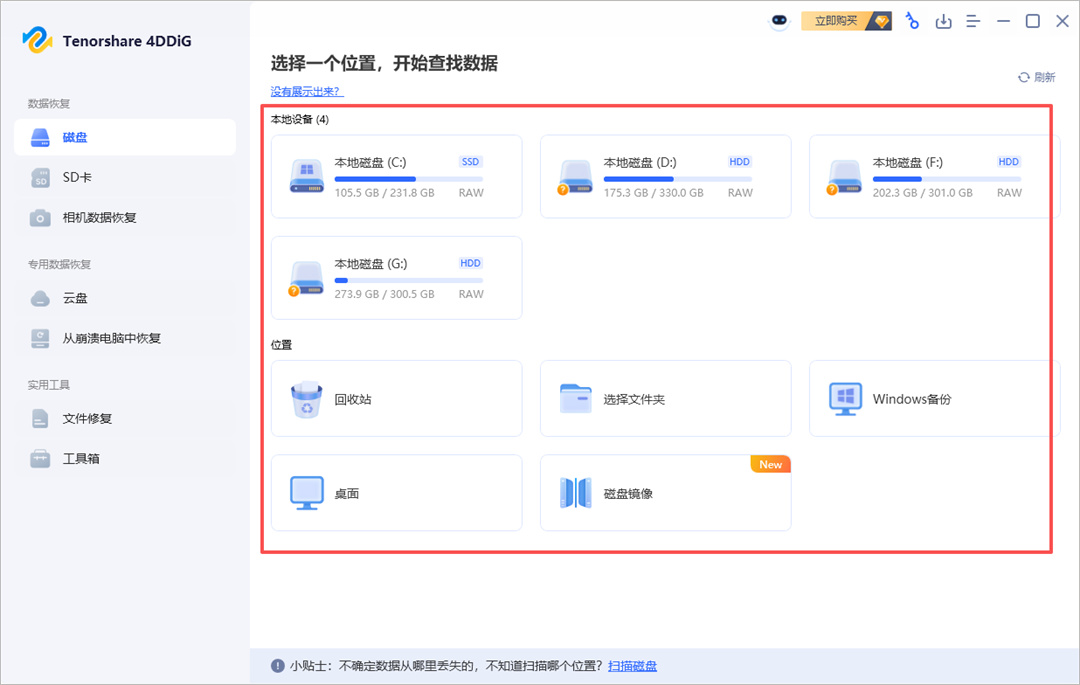This screenshot has height=685, width=1080.
Task: Click the key registration icon
Action: click(x=912, y=21)
